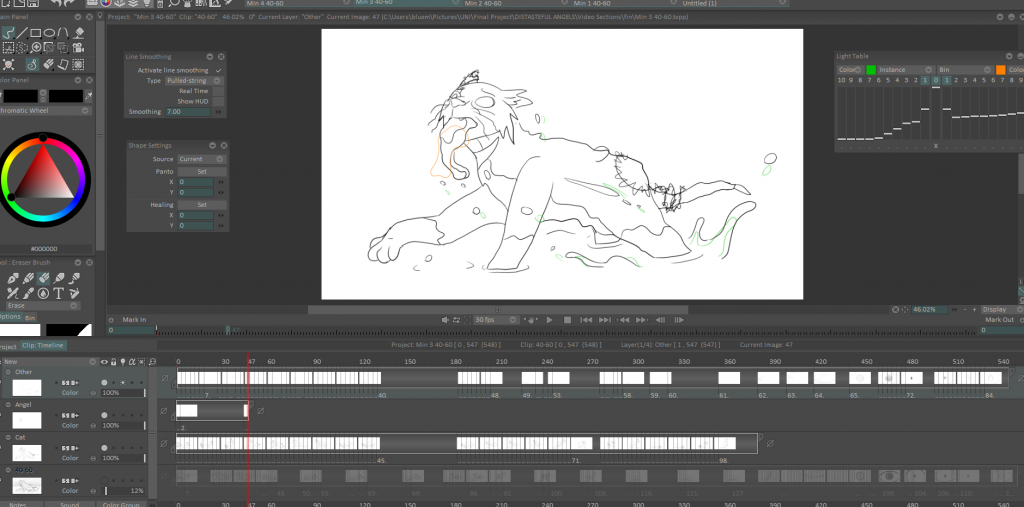
Task: Adjust the 40-60 layer opacity slider at 12%
Action: (125, 491)
